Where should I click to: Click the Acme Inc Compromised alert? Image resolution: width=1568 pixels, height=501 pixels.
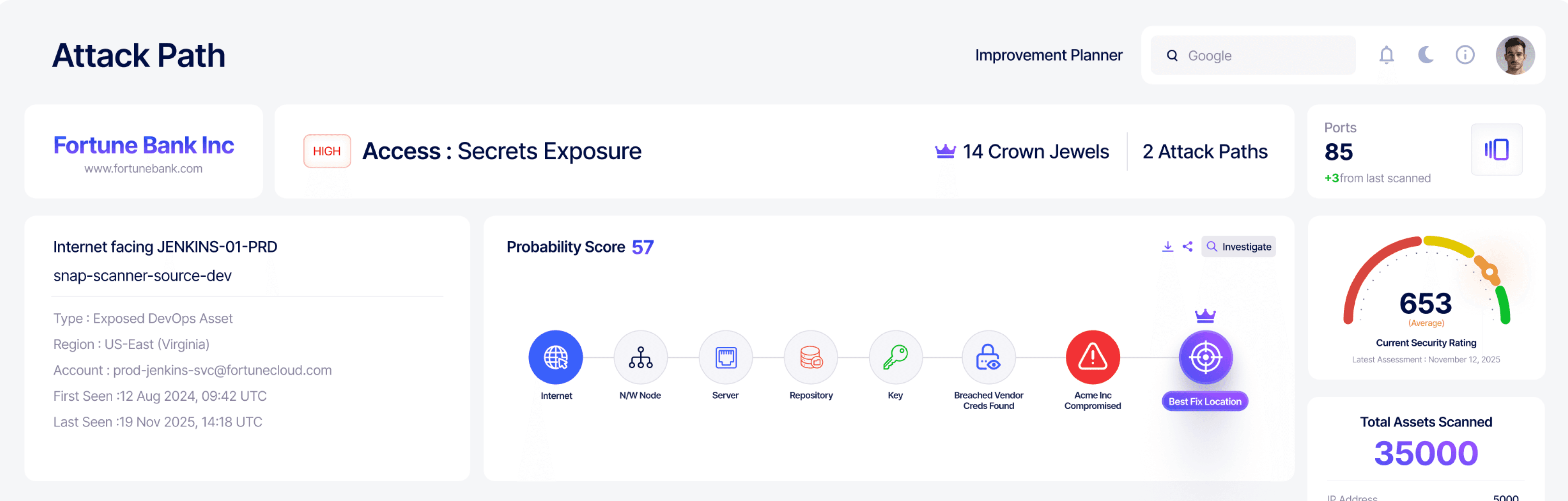click(1092, 357)
